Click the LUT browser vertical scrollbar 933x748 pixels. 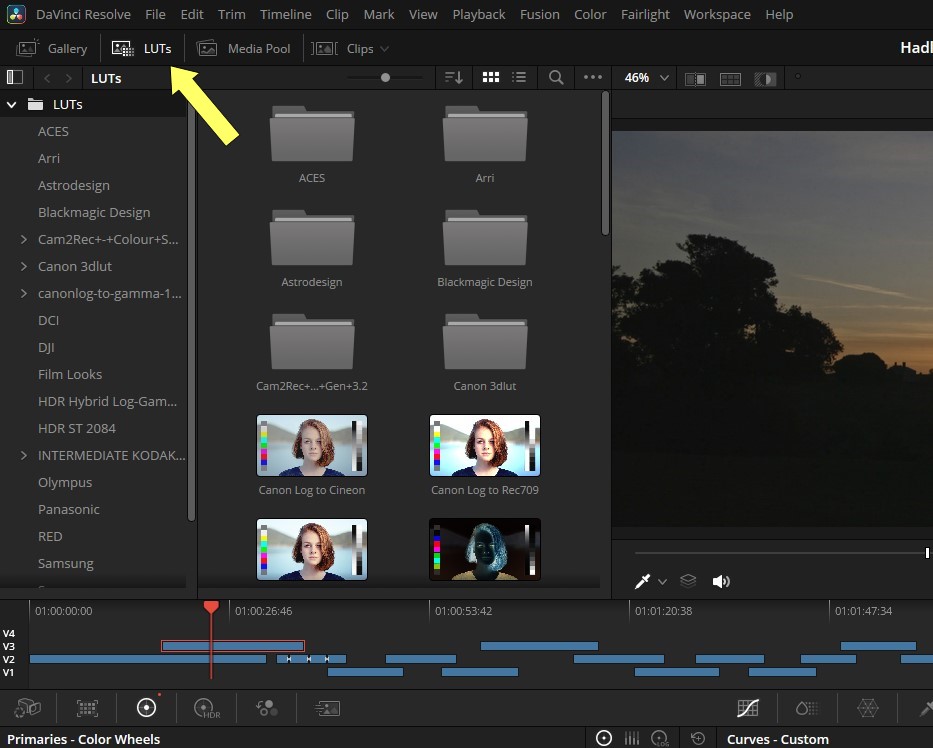(x=605, y=164)
